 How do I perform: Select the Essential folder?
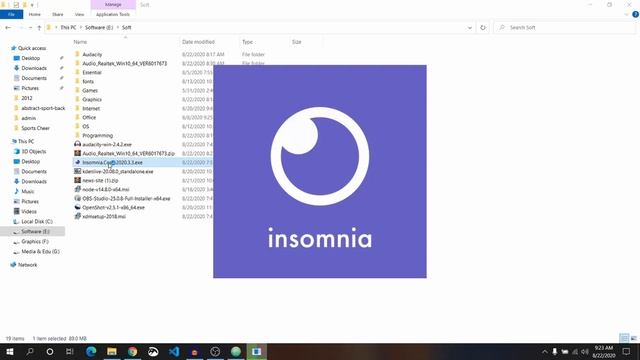(x=92, y=72)
